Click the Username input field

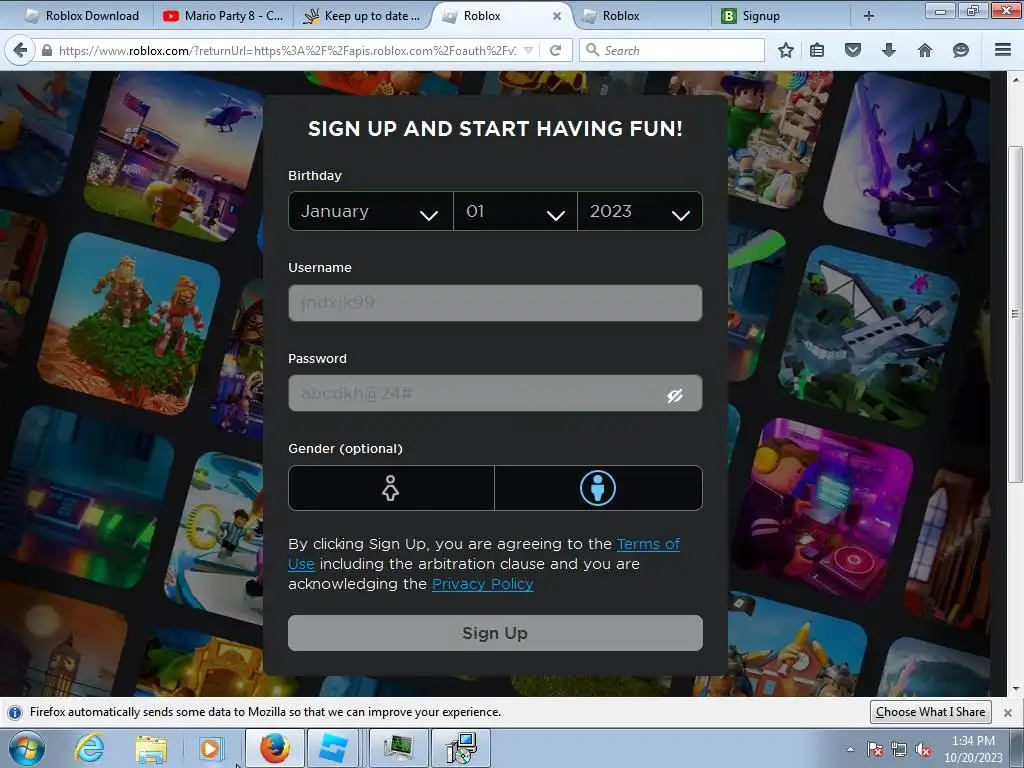[x=495, y=302]
